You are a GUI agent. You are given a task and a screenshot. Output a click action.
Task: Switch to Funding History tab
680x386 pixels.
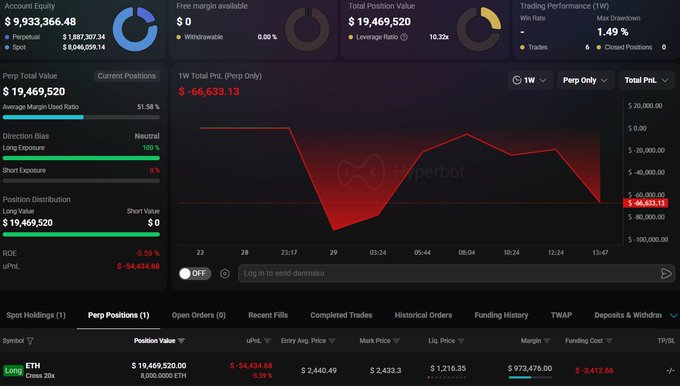(501, 315)
